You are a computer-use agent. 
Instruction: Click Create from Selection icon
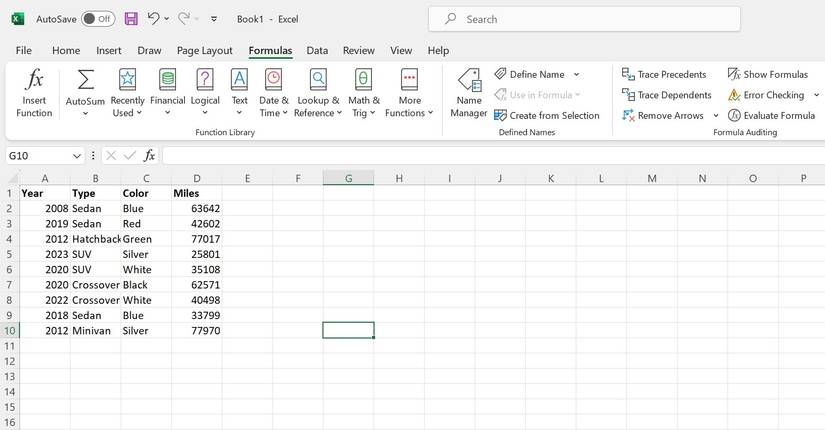500,115
